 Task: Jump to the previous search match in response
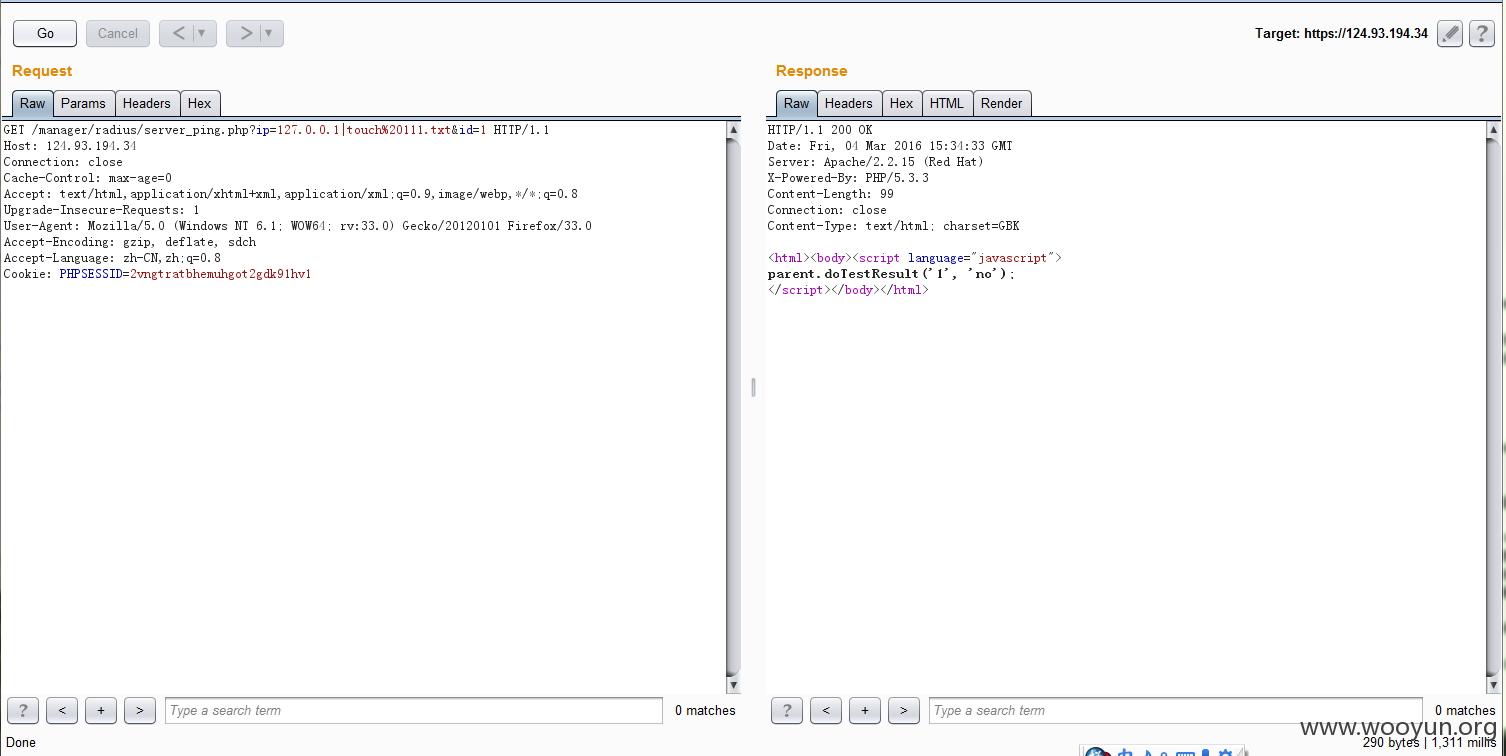pyautogui.click(x=826, y=710)
